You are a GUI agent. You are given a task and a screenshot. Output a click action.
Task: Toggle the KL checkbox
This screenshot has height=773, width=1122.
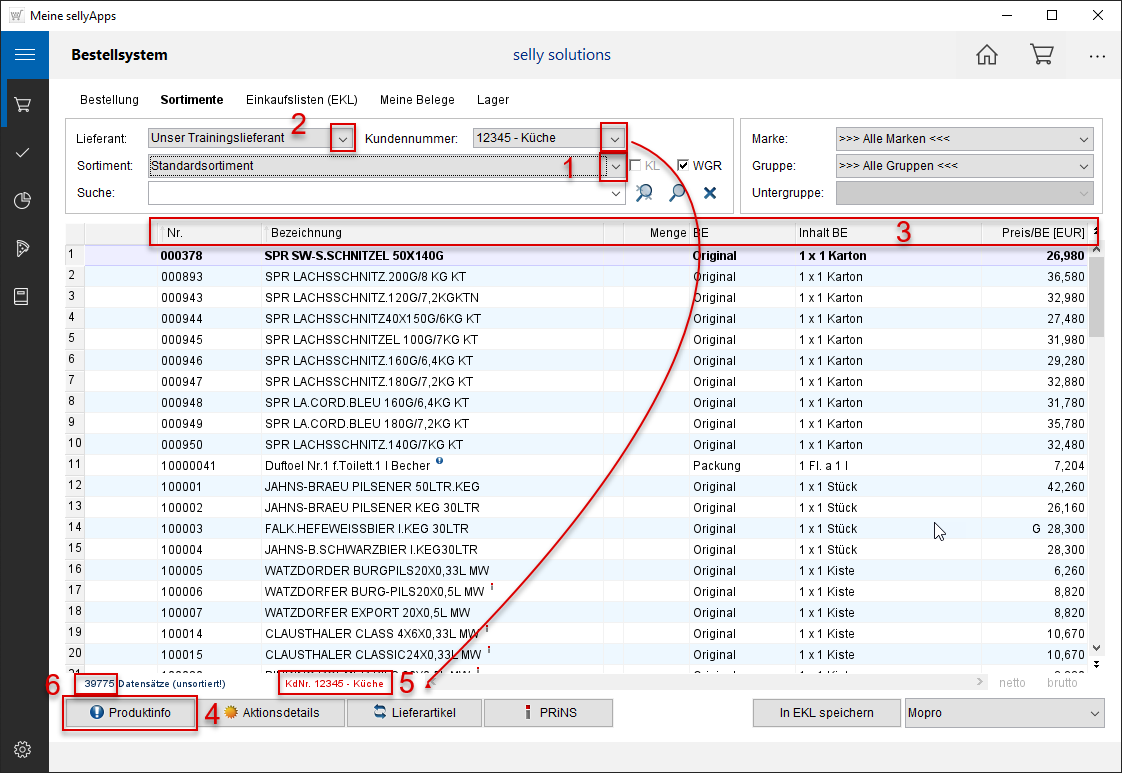pyautogui.click(x=636, y=166)
